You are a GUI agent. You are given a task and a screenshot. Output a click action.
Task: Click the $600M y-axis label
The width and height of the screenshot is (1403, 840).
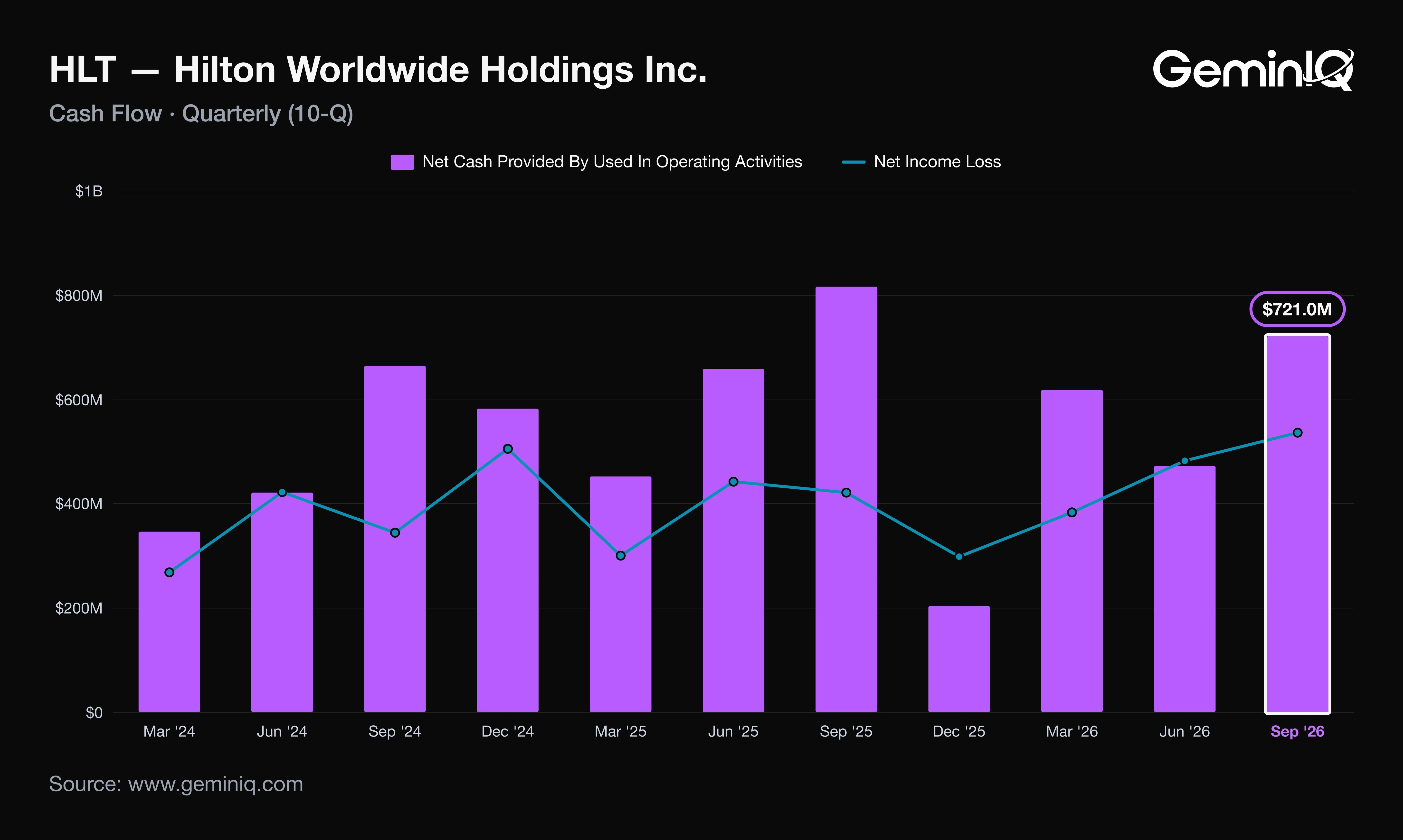click(79, 400)
